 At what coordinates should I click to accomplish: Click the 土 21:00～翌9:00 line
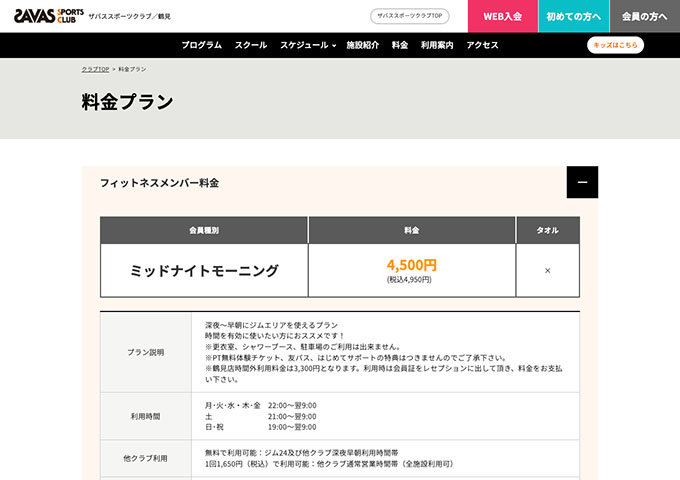[261, 416]
